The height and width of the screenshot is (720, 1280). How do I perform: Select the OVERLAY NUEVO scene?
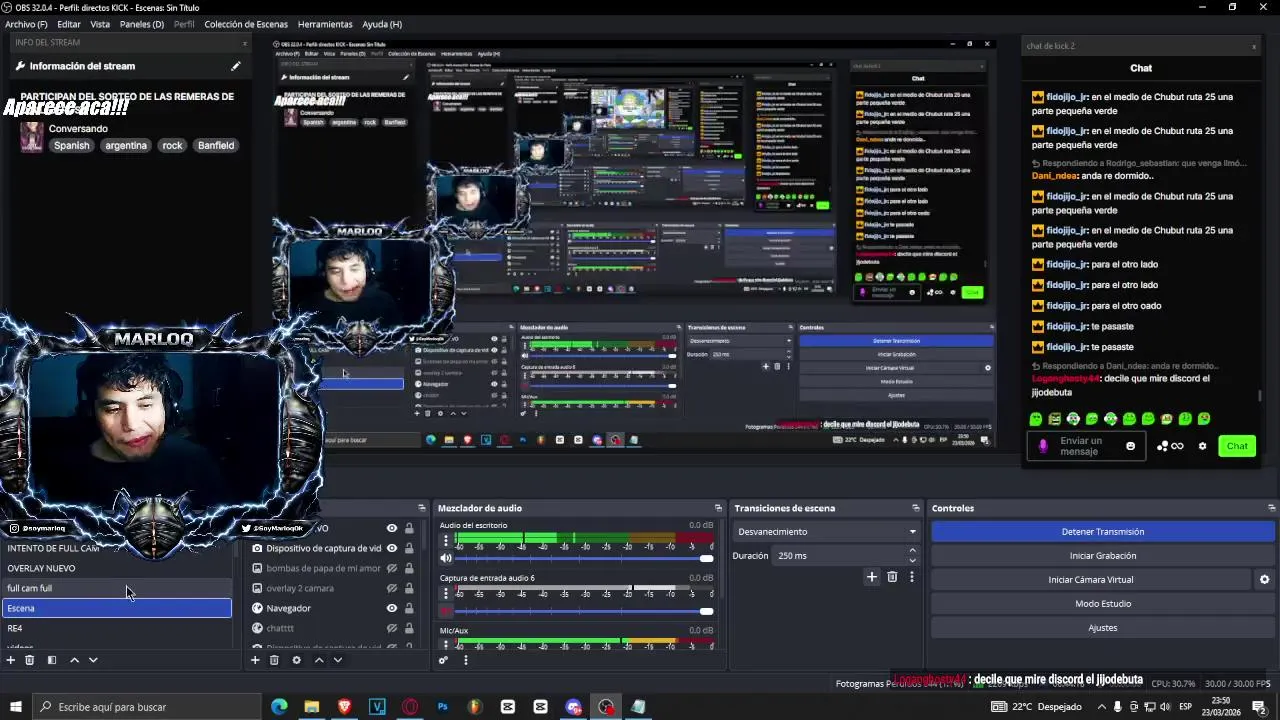[x=117, y=568]
